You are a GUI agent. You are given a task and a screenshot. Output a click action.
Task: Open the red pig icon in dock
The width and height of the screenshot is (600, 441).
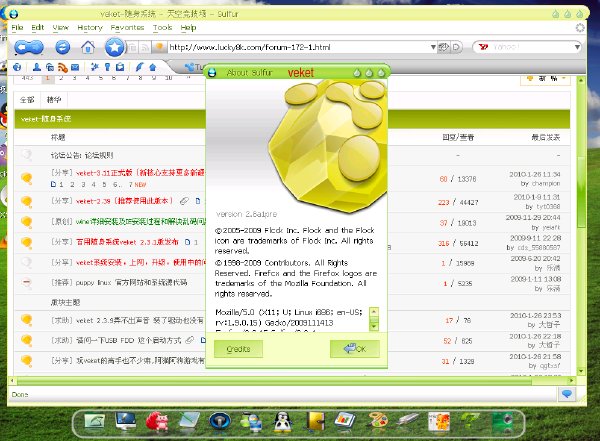[157, 422]
